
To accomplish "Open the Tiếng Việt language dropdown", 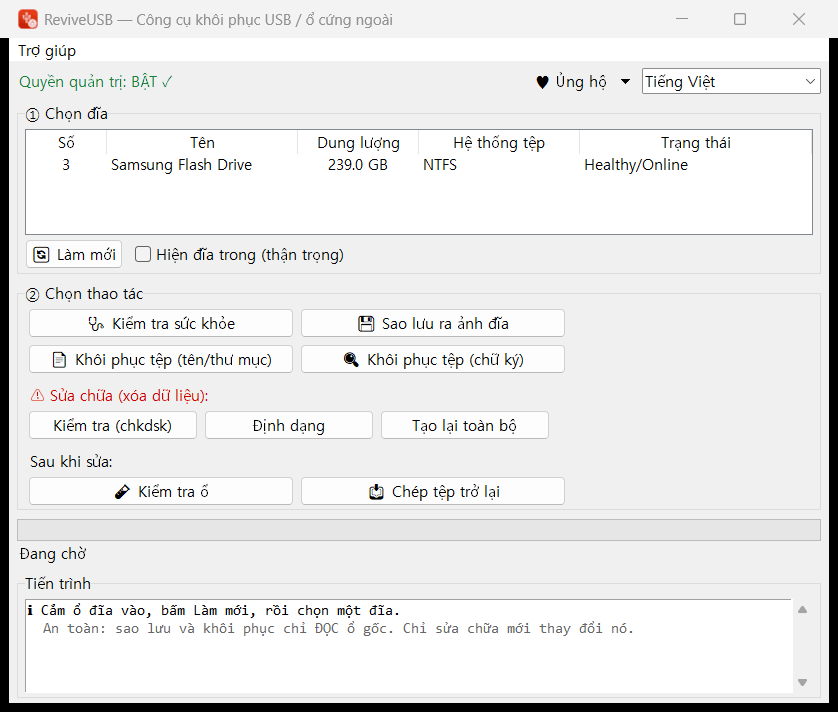I will pos(731,82).
